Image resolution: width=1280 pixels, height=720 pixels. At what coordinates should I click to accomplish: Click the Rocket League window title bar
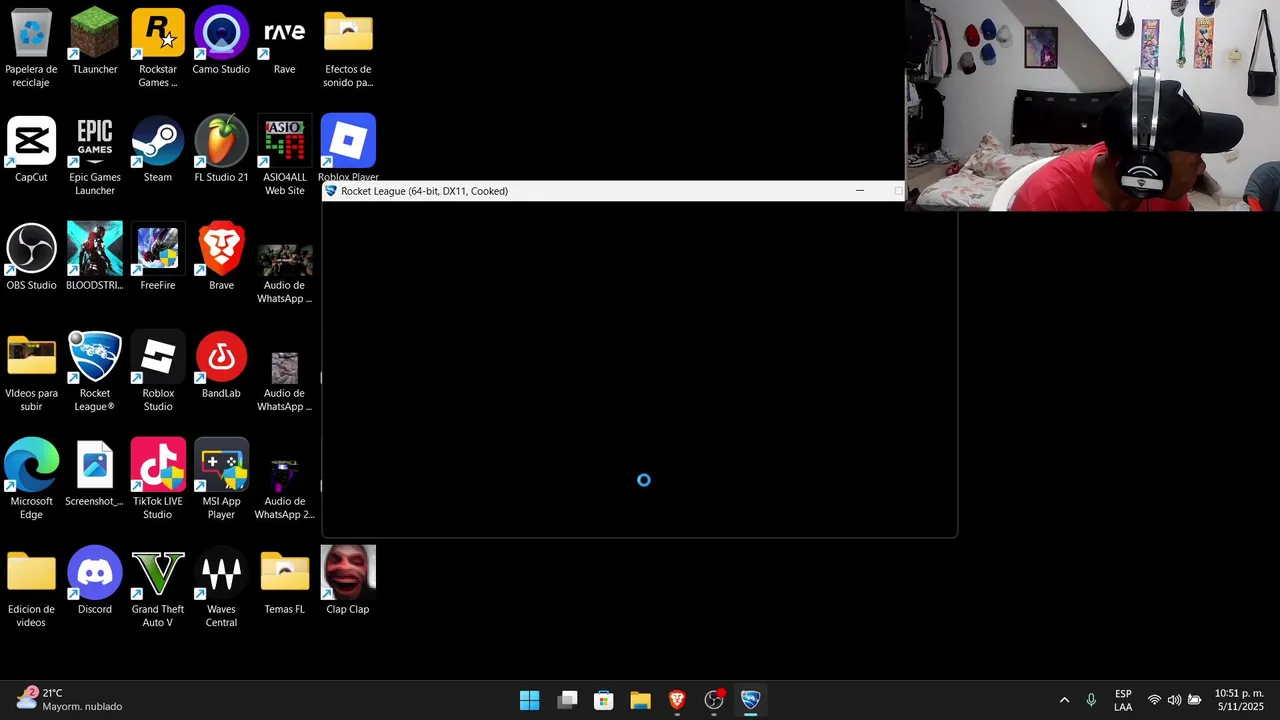coord(613,191)
